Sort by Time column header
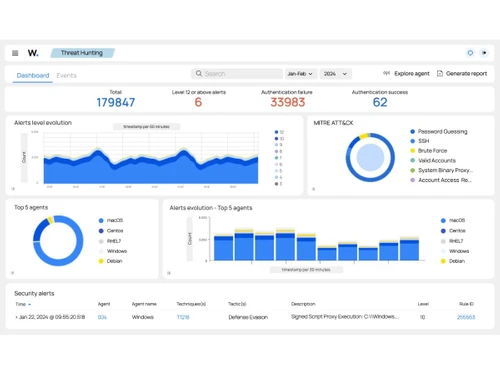 point(23,304)
